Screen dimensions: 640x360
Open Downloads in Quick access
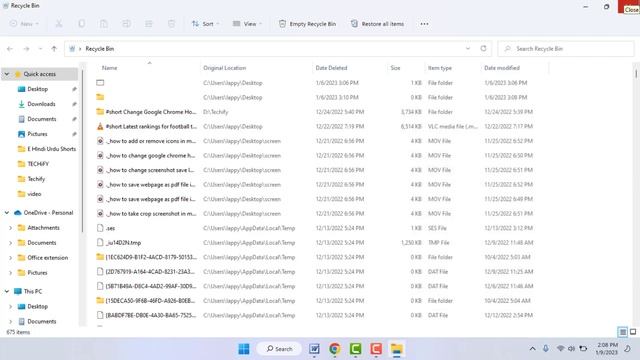coord(41,104)
